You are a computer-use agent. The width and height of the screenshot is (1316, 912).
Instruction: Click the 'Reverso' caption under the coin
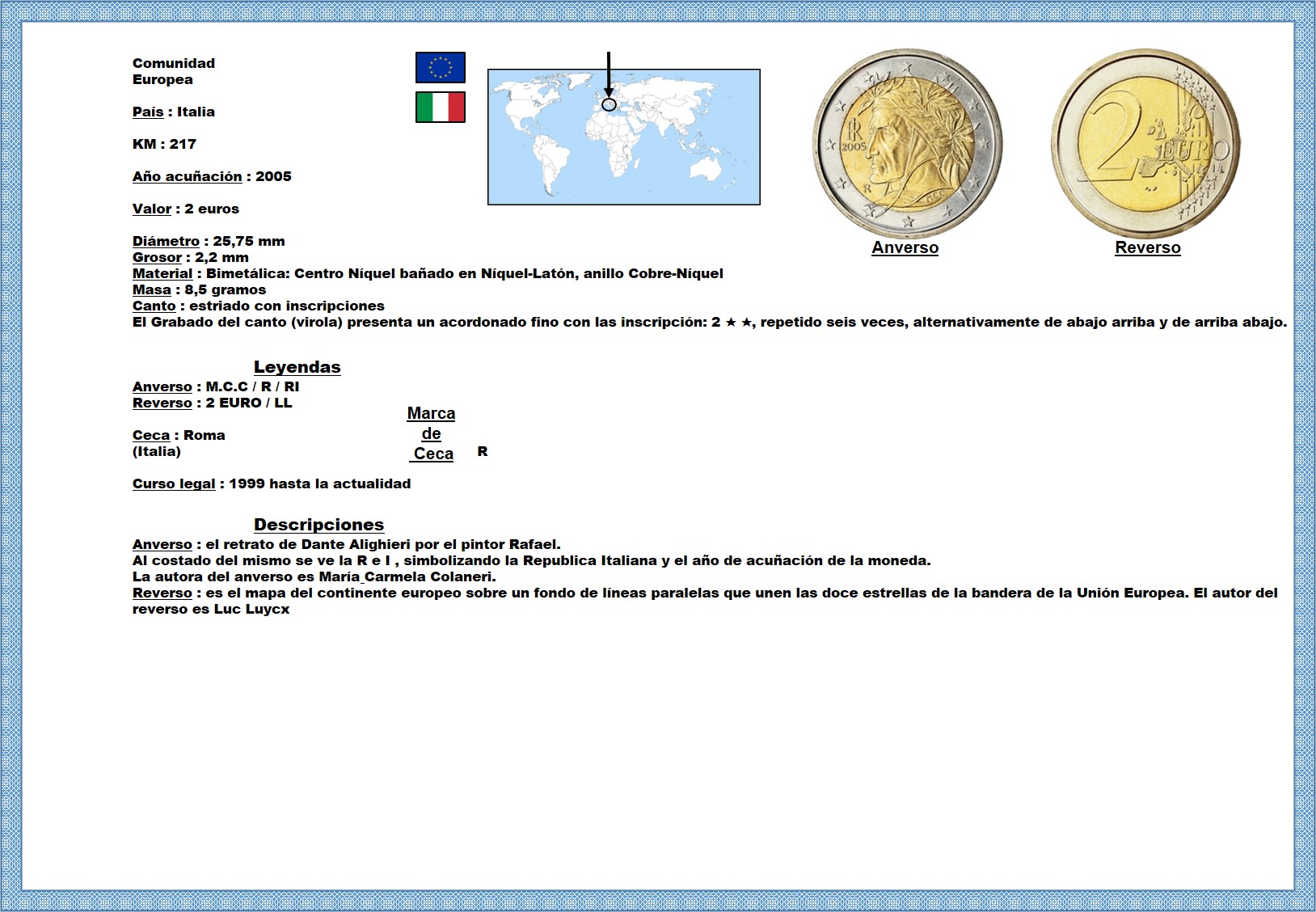[1148, 247]
